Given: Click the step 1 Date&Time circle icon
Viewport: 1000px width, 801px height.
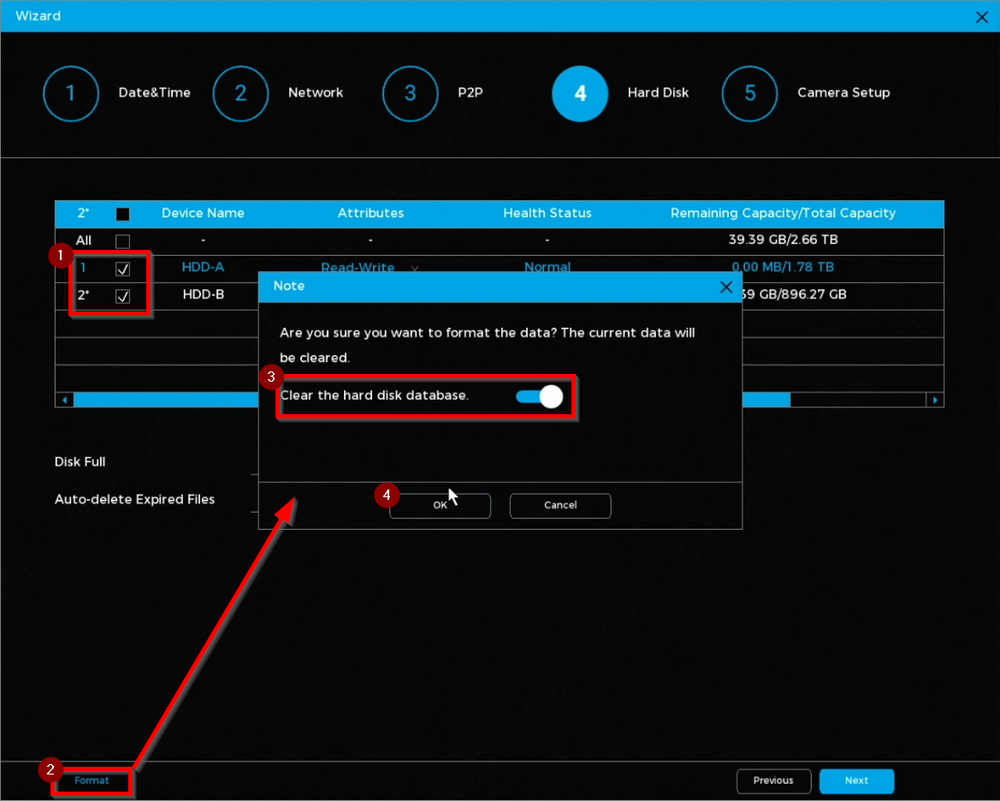Looking at the screenshot, I should pos(71,93).
